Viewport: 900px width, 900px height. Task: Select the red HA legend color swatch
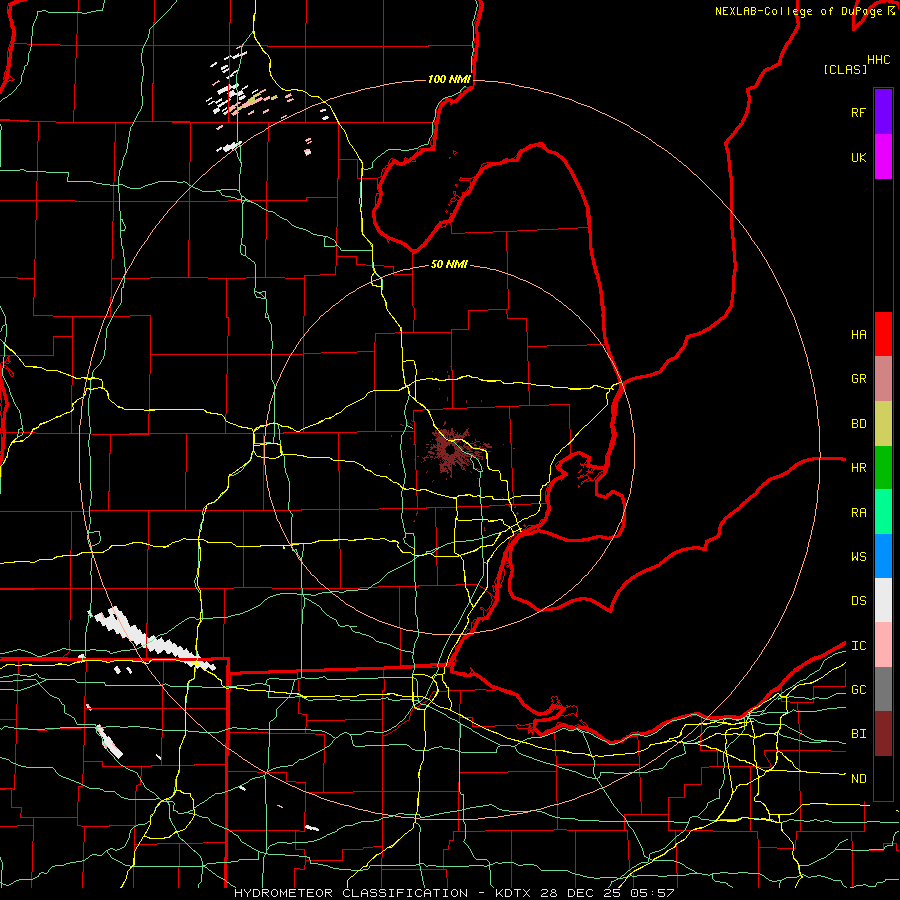[x=883, y=334]
